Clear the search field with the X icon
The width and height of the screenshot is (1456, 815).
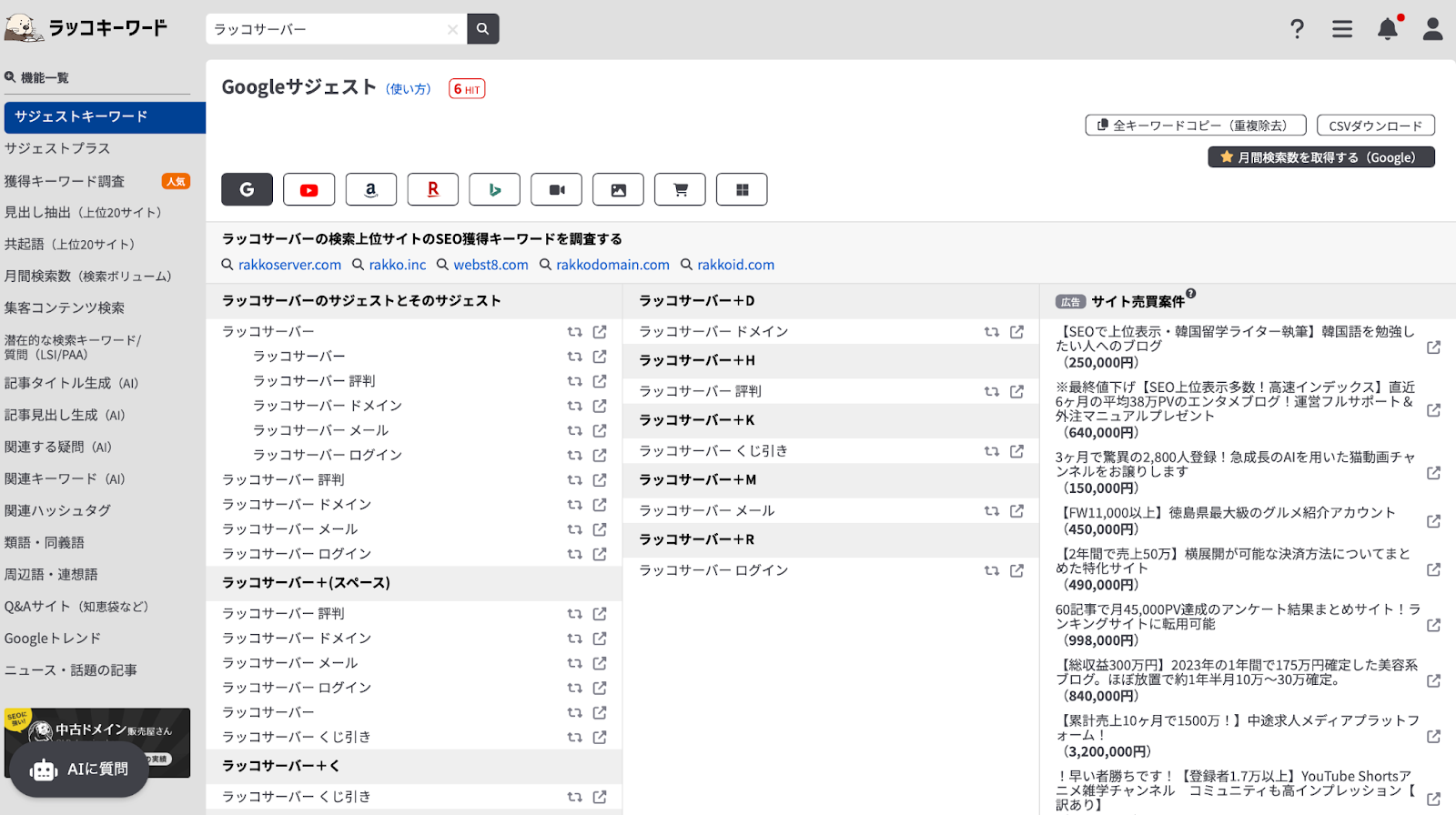click(x=452, y=29)
